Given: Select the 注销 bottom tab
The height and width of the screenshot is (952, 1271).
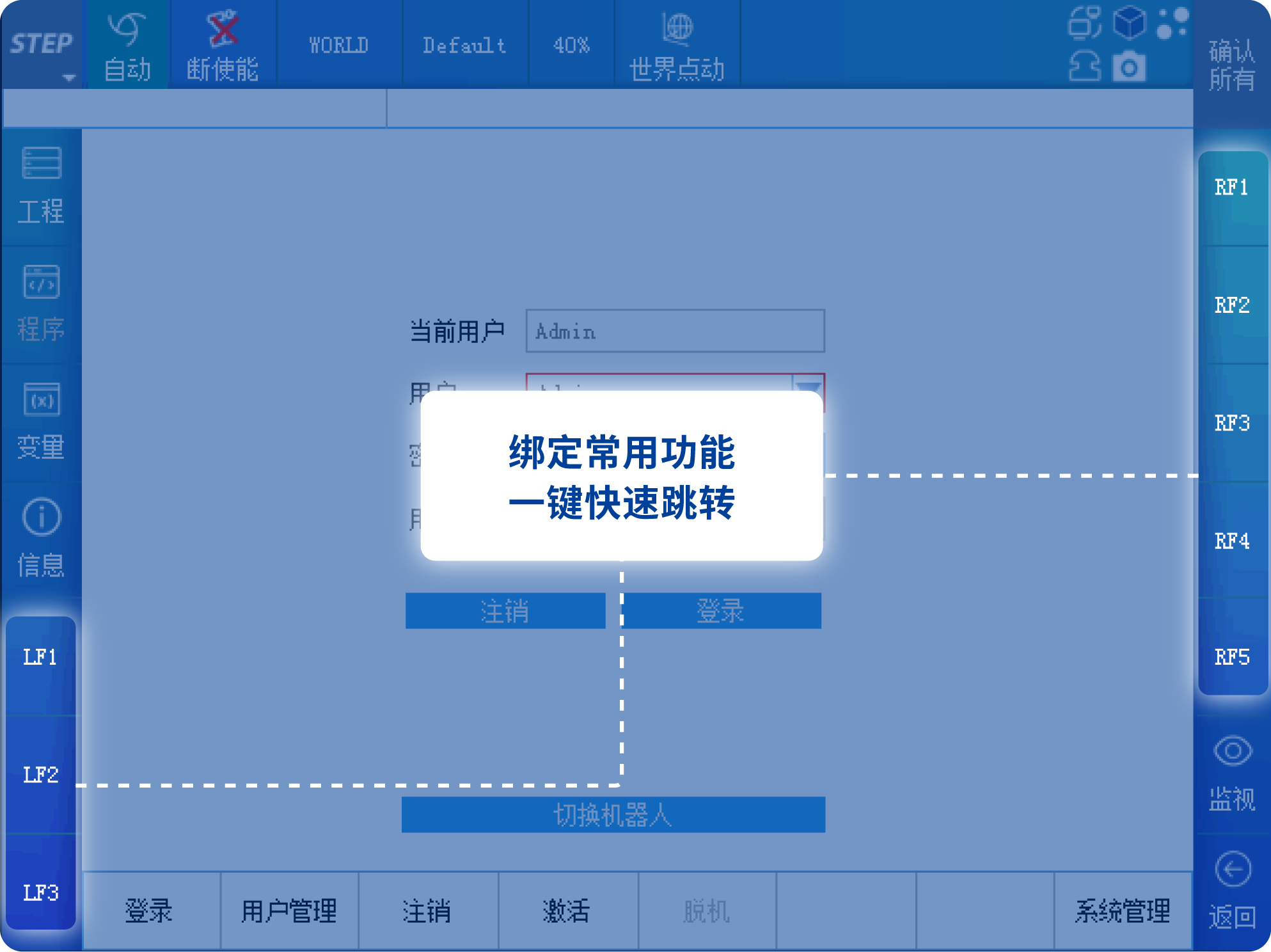Looking at the screenshot, I should pyautogui.click(x=429, y=910).
